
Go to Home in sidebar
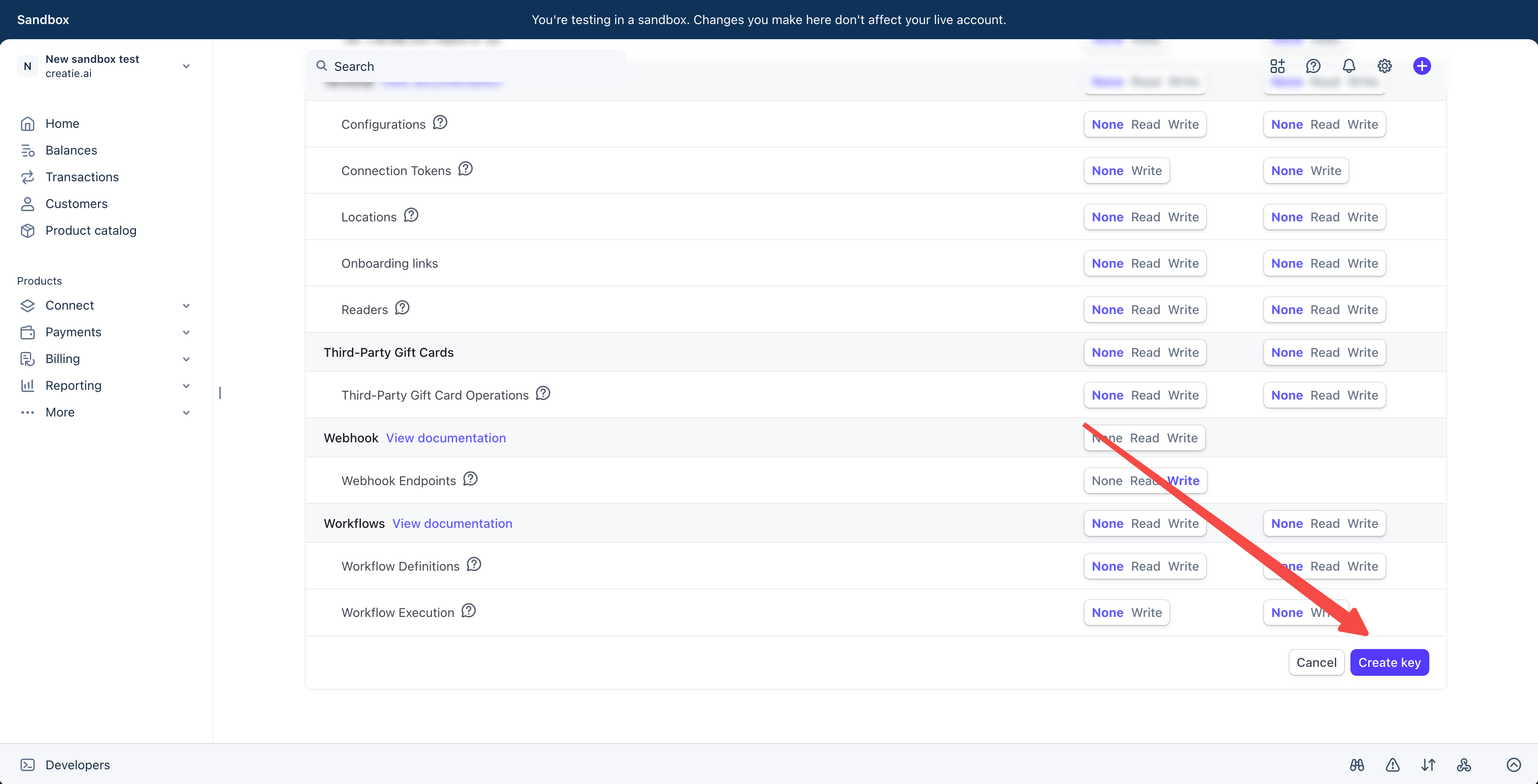62,123
